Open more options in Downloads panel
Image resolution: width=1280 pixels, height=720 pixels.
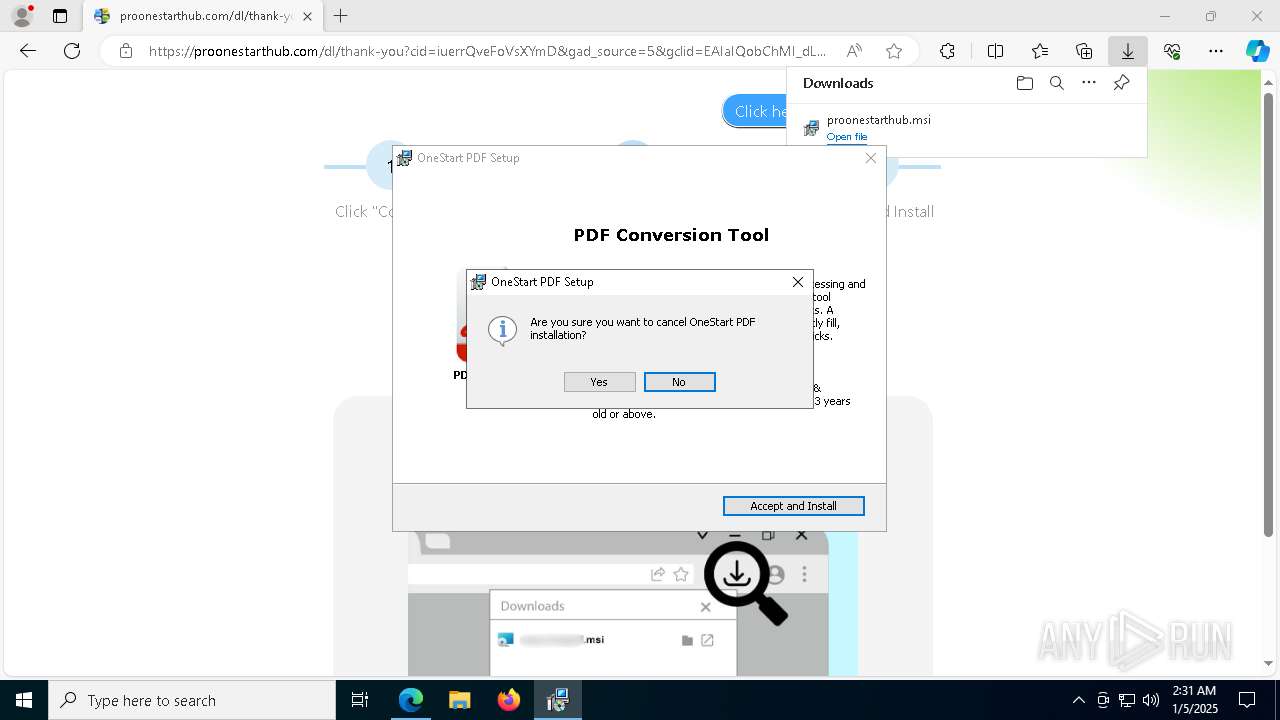(x=1088, y=83)
